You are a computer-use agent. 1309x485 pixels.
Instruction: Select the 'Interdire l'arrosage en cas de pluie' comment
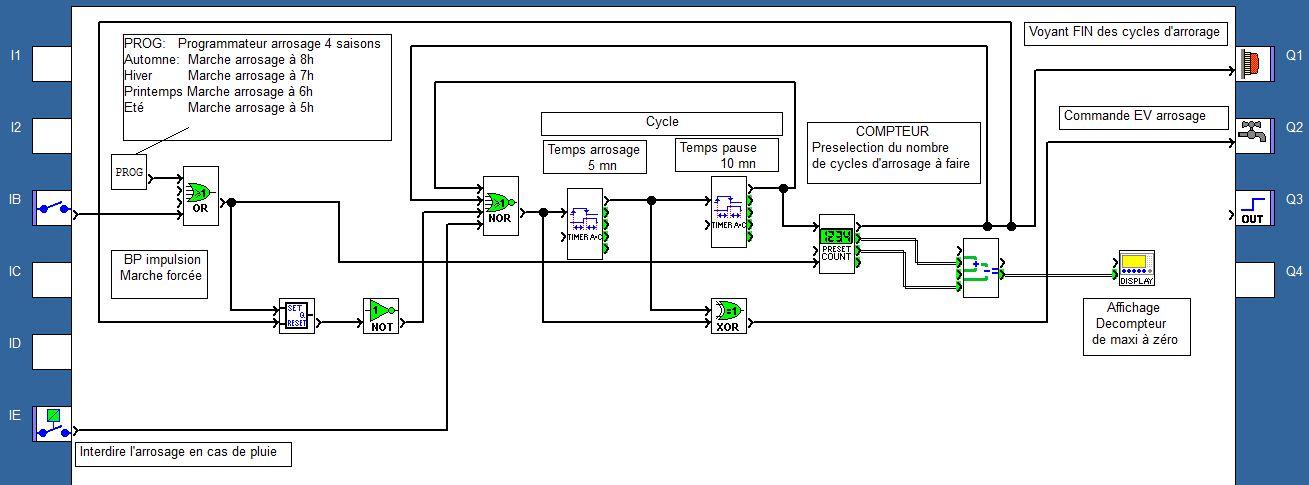[184, 454]
